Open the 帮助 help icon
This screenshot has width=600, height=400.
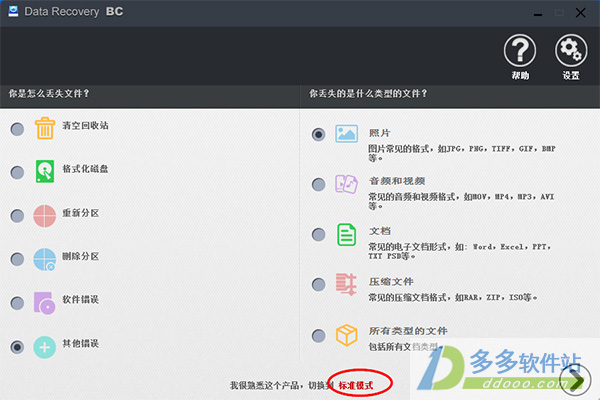(520, 51)
